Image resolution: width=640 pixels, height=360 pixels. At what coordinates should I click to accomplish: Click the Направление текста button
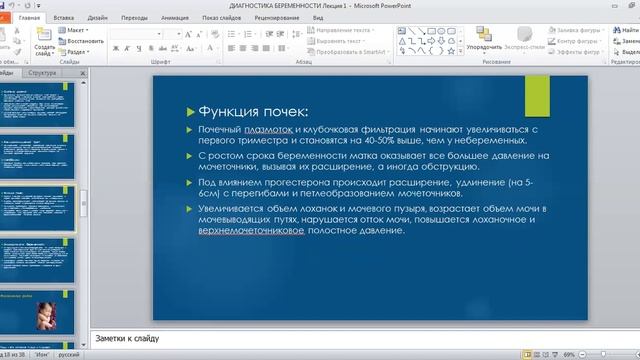click(340, 30)
